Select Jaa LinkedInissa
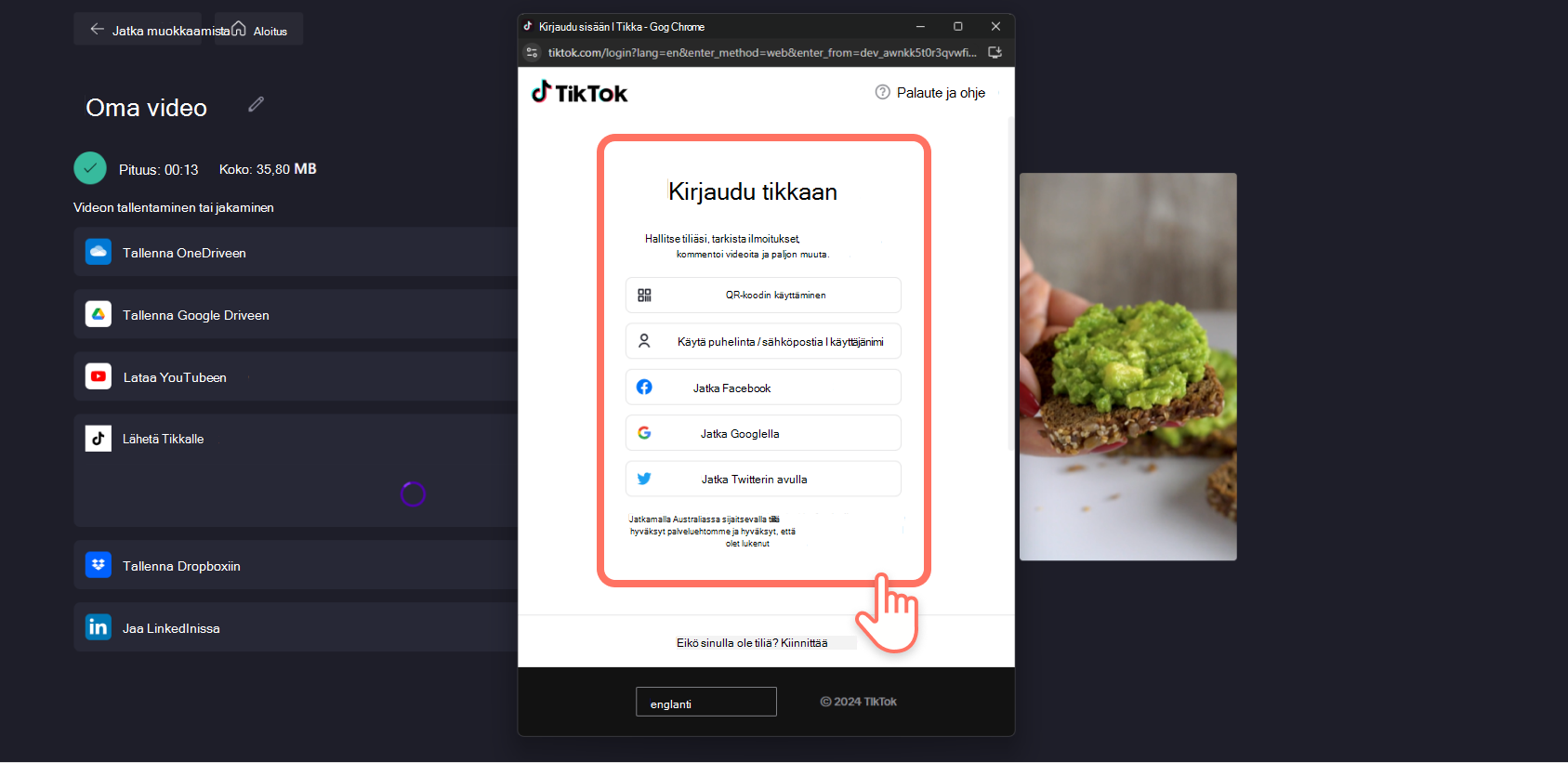Image resolution: width=1568 pixels, height=763 pixels. point(296,627)
